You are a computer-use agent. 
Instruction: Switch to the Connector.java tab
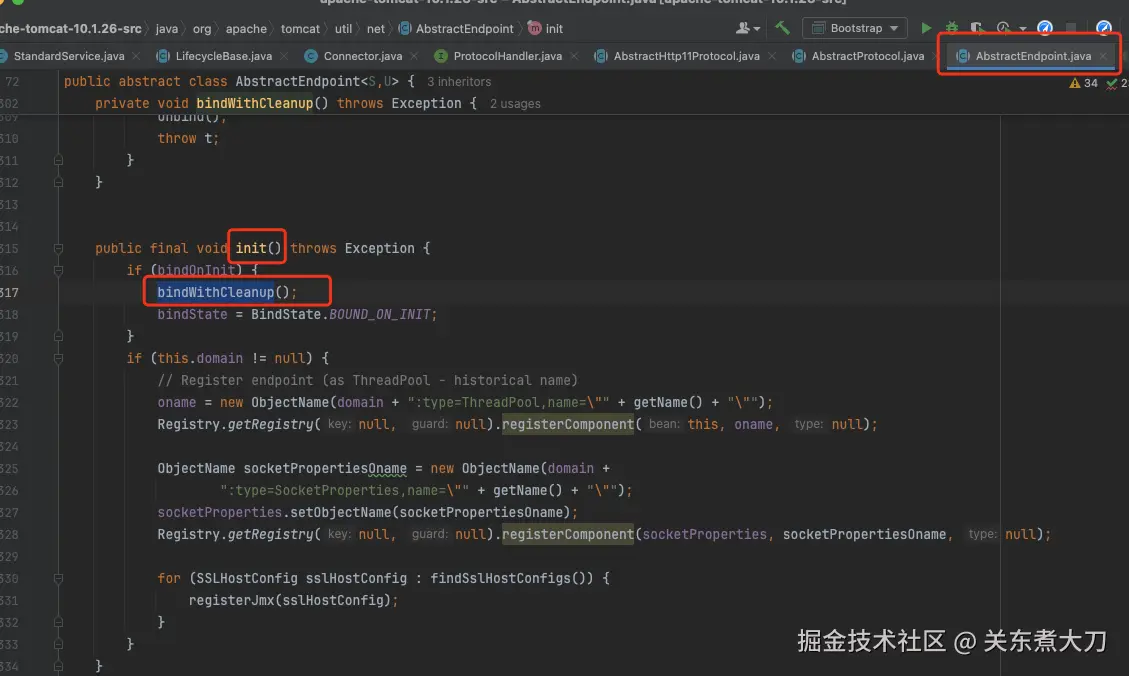click(362, 56)
